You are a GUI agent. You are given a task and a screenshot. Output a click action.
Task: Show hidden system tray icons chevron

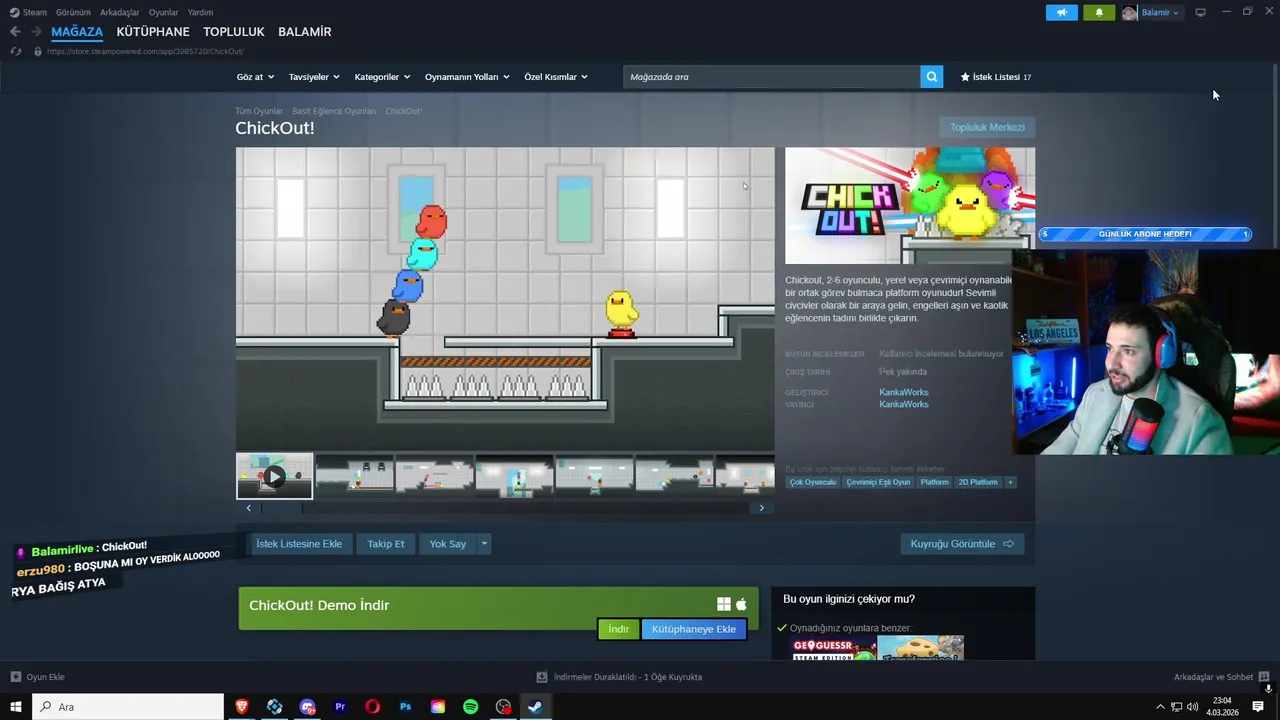click(x=1160, y=707)
